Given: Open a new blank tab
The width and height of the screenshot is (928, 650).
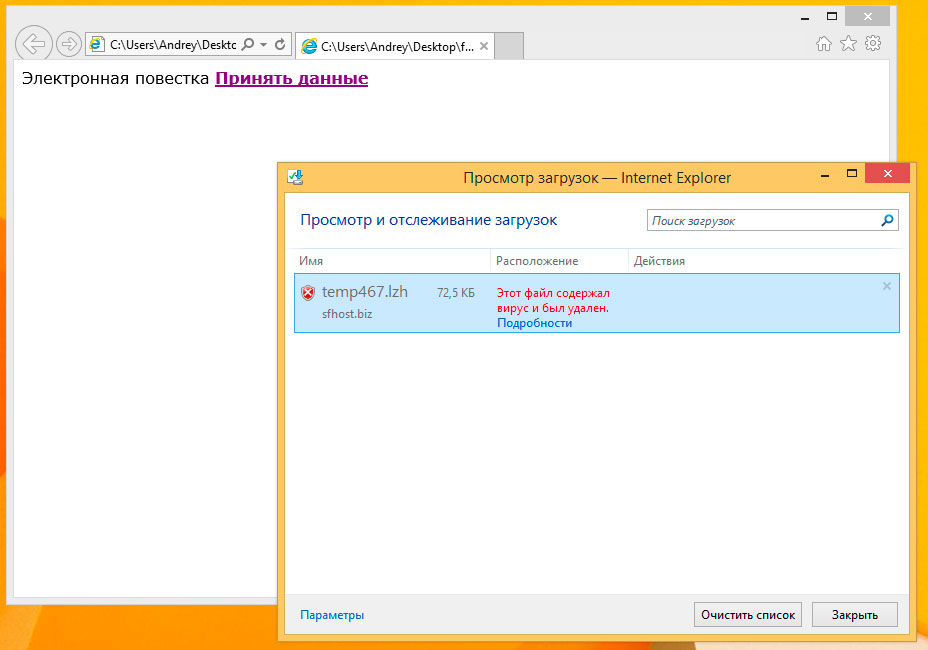Looking at the screenshot, I should pyautogui.click(x=508, y=46).
